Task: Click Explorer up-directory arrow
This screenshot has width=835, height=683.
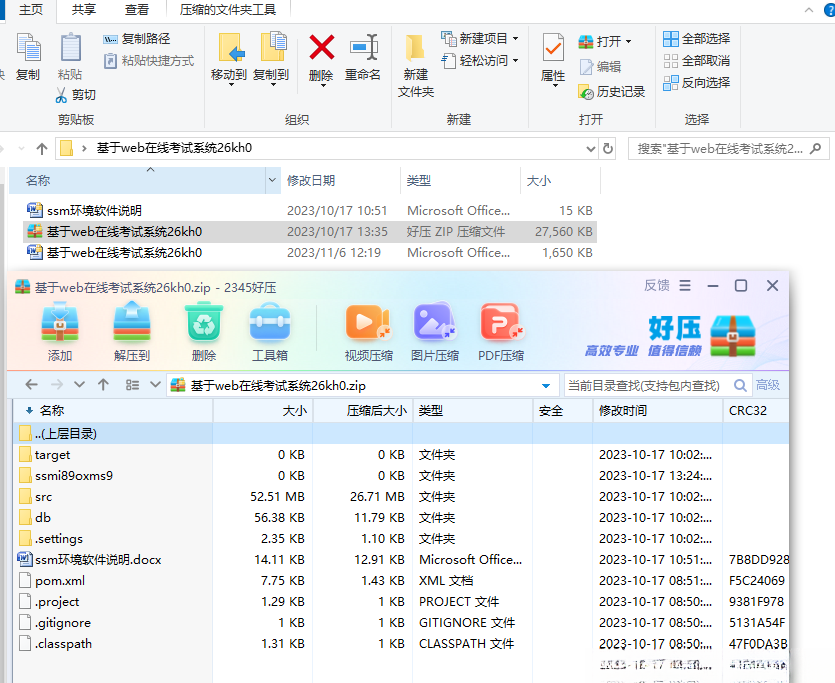Action: 42,149
